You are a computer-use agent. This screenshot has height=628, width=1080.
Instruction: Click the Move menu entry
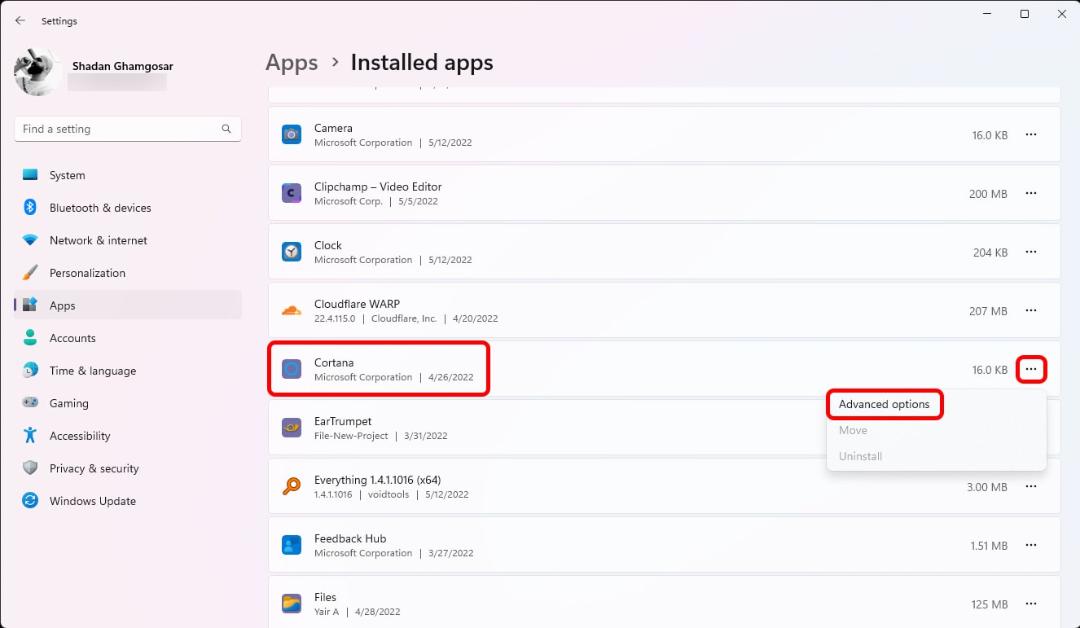tap(853, 430)
